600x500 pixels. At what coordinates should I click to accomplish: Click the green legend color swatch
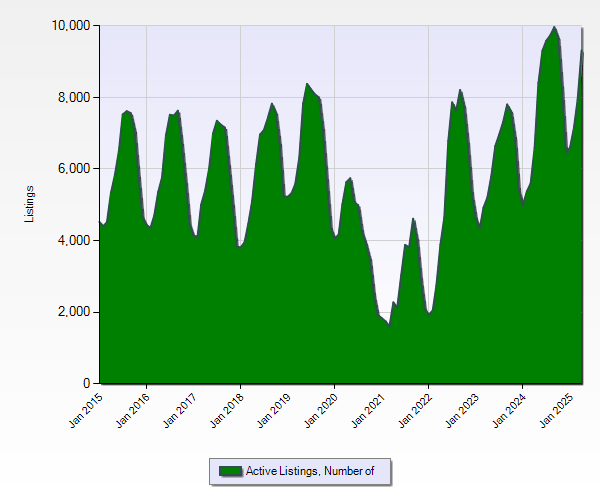point(230,471)
